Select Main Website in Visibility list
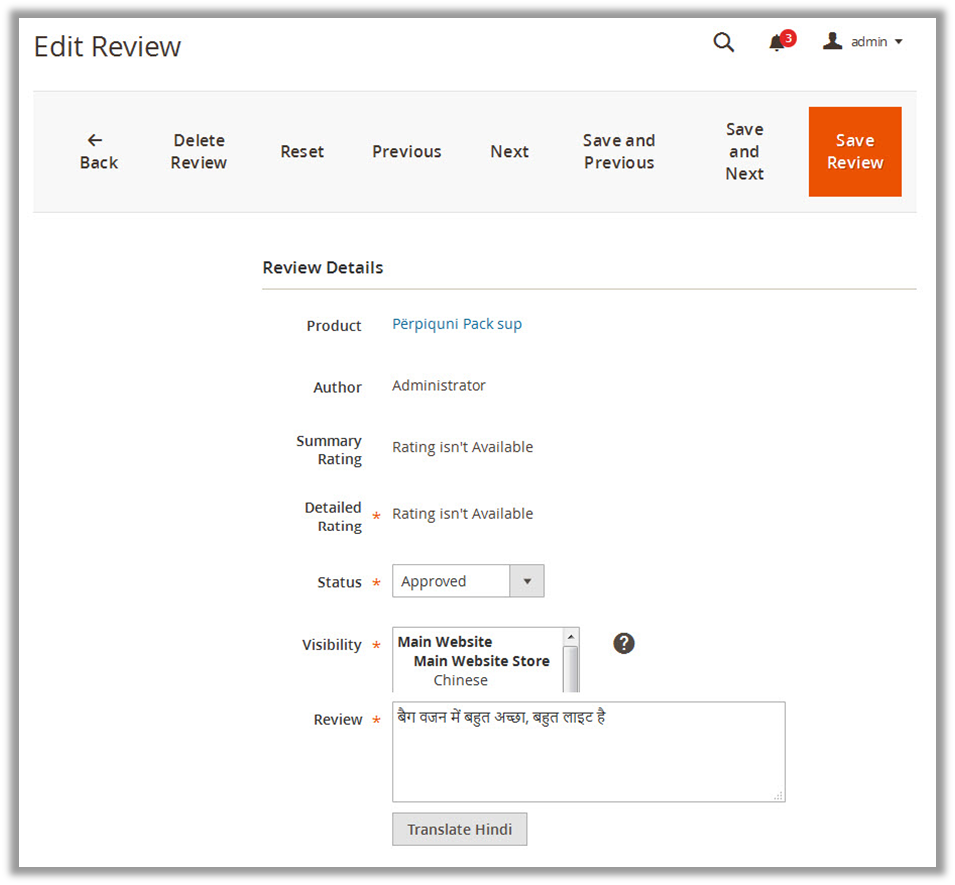955x885 pixels. point(445,642)
